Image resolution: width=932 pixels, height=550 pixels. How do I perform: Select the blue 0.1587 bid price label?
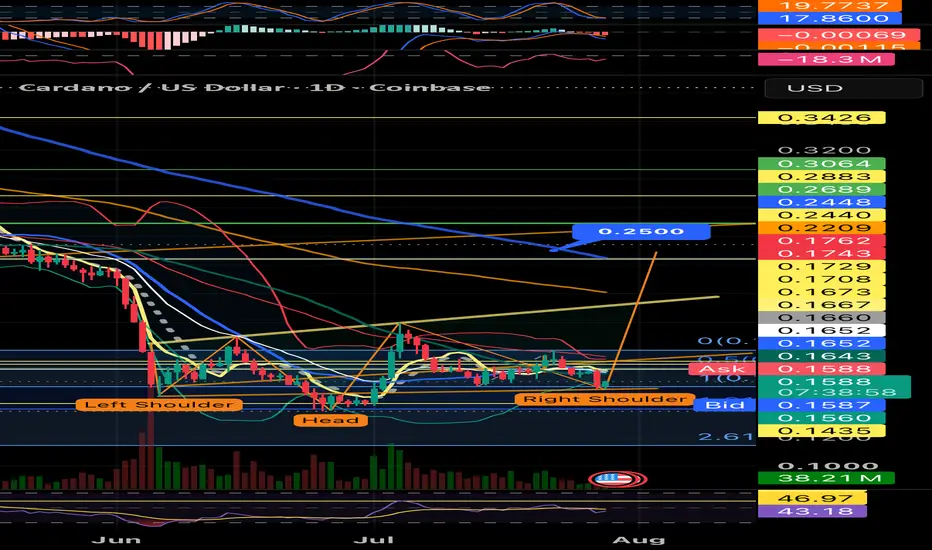click(821, 406)
